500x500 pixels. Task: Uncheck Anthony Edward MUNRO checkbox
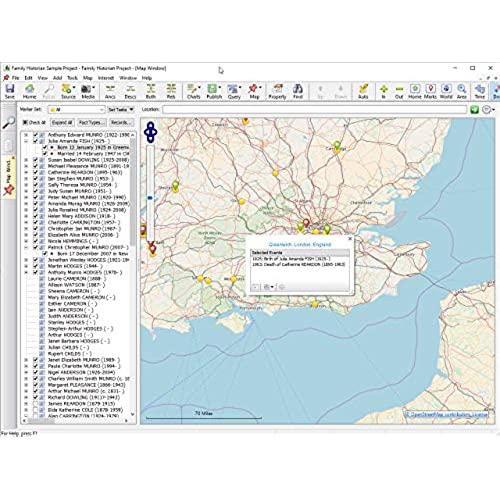click(35, 135)
